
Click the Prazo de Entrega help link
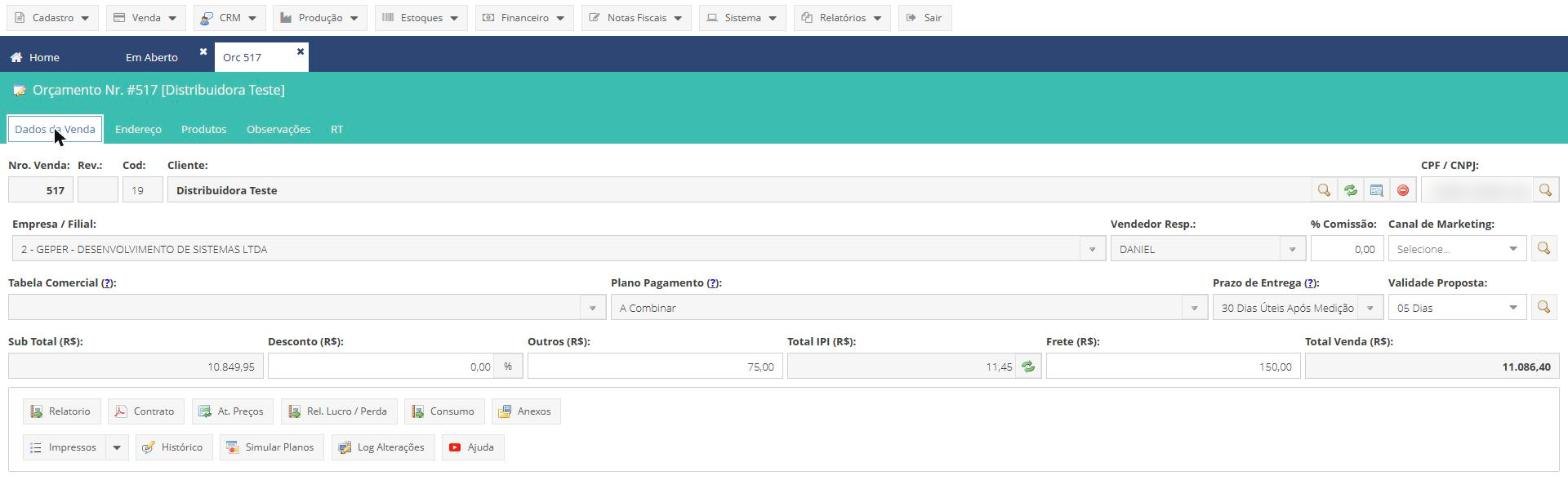click(1311, 283)
